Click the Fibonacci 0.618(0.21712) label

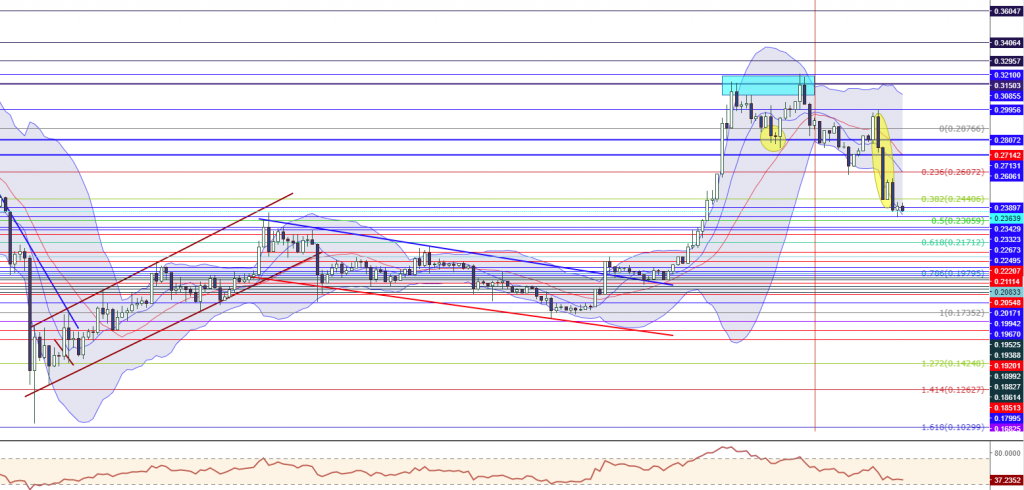point(952,242)
